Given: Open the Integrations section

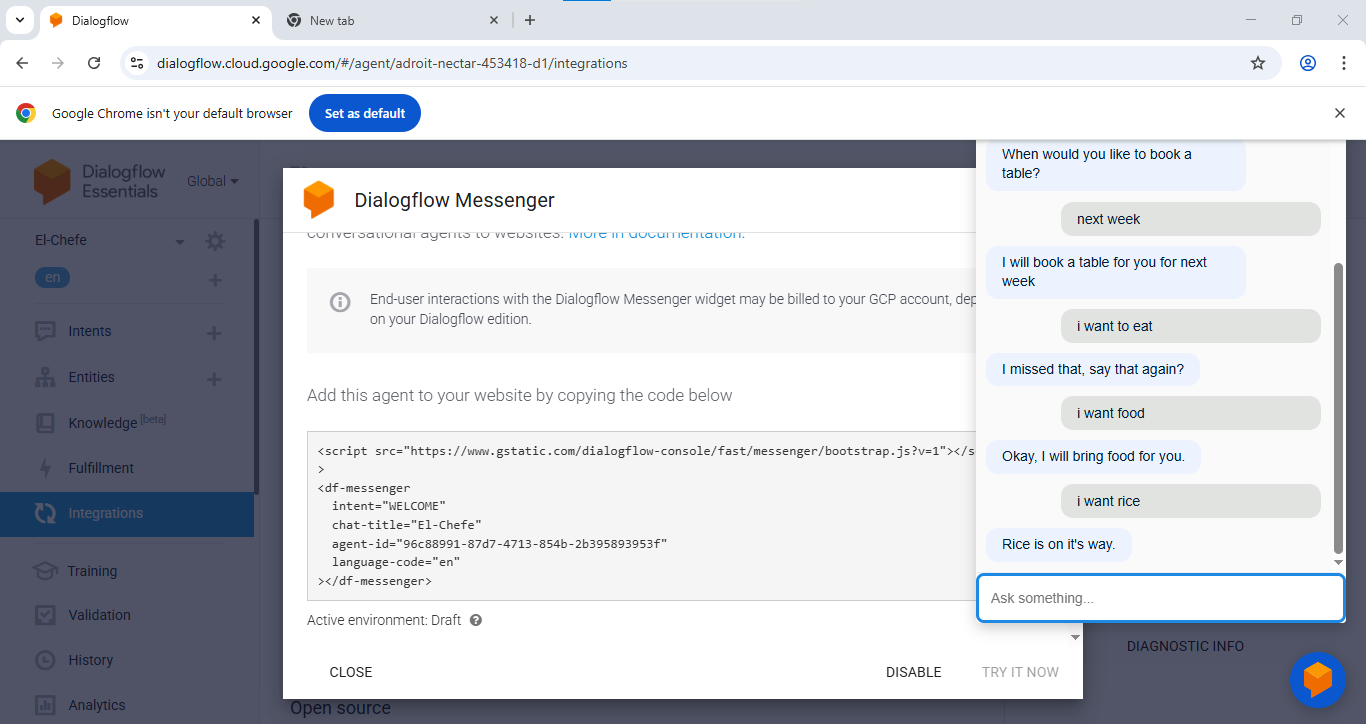Looking at the screenshot, I should point(103,512).
